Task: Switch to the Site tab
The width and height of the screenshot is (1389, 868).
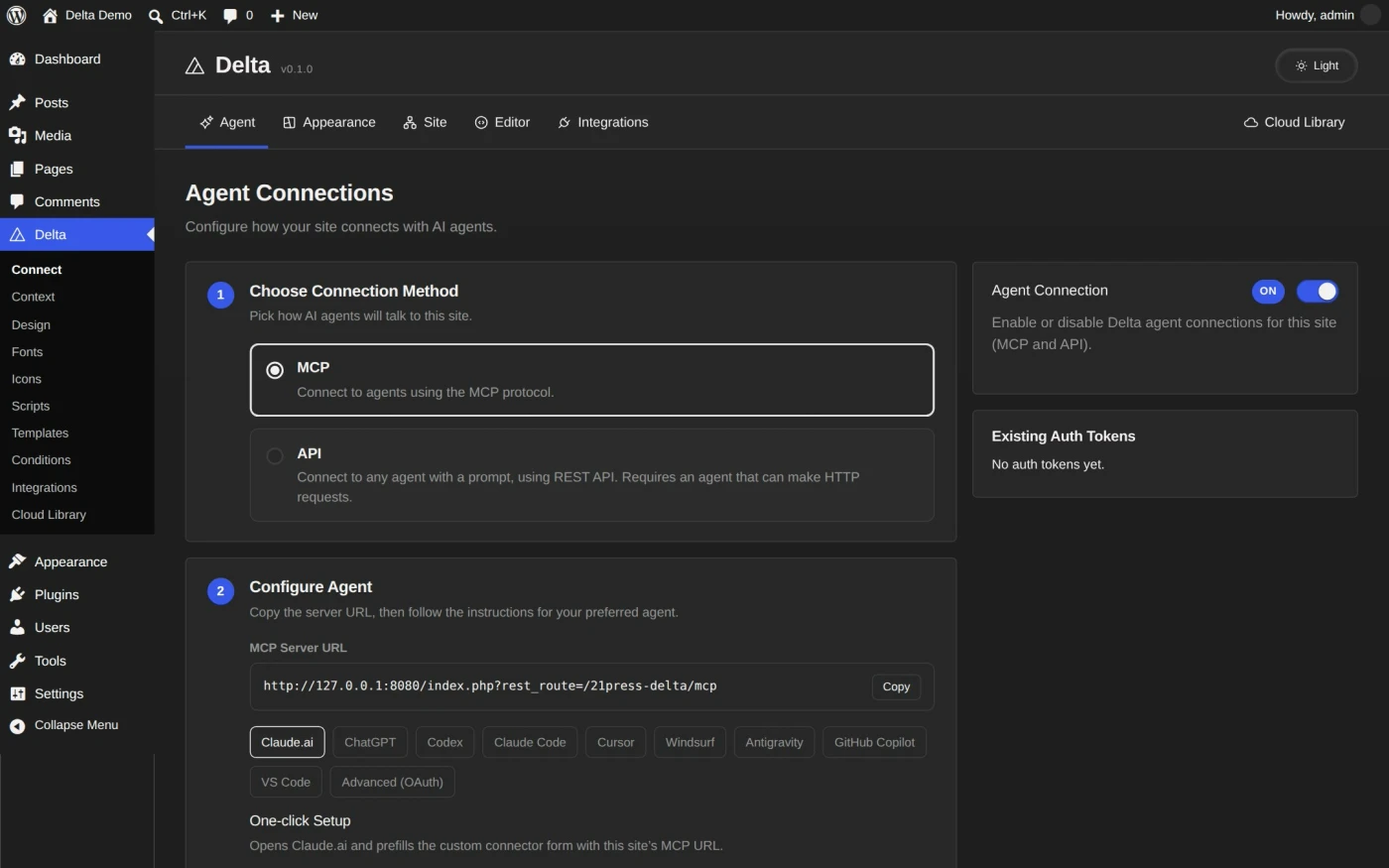Action: click(x=425, y=123)
